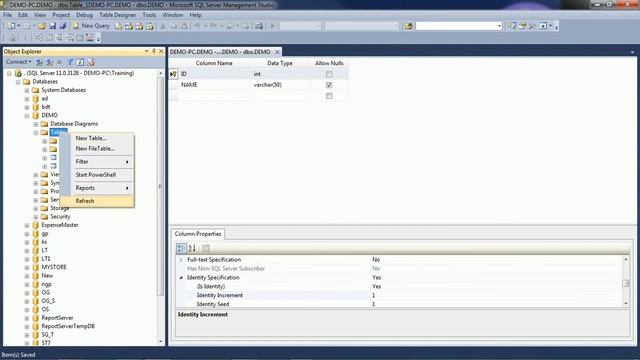
Task: Switch Column Properties to Categorized view
Action: point(181,248)
